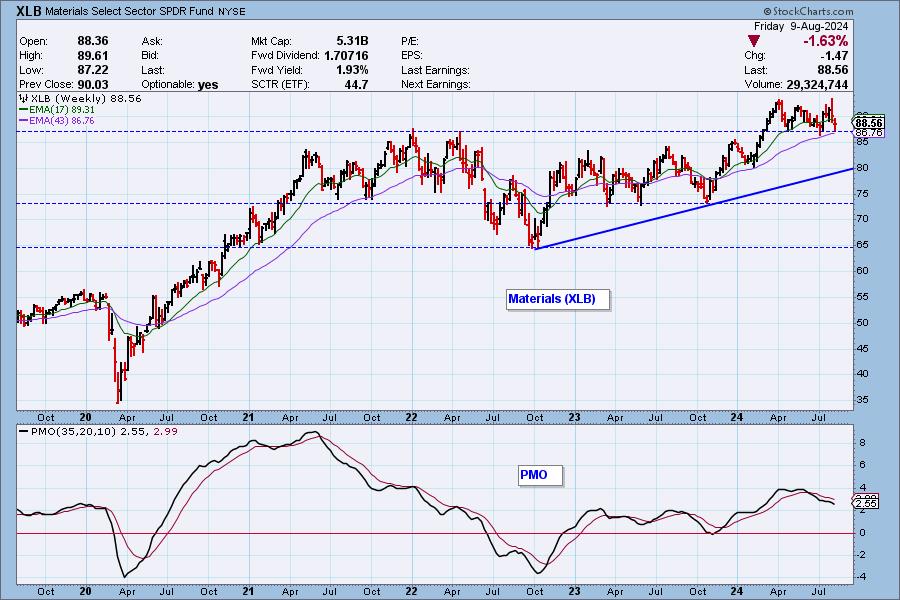Click the Last Earnings label
The image size is (900, 600).
(435, 70)
